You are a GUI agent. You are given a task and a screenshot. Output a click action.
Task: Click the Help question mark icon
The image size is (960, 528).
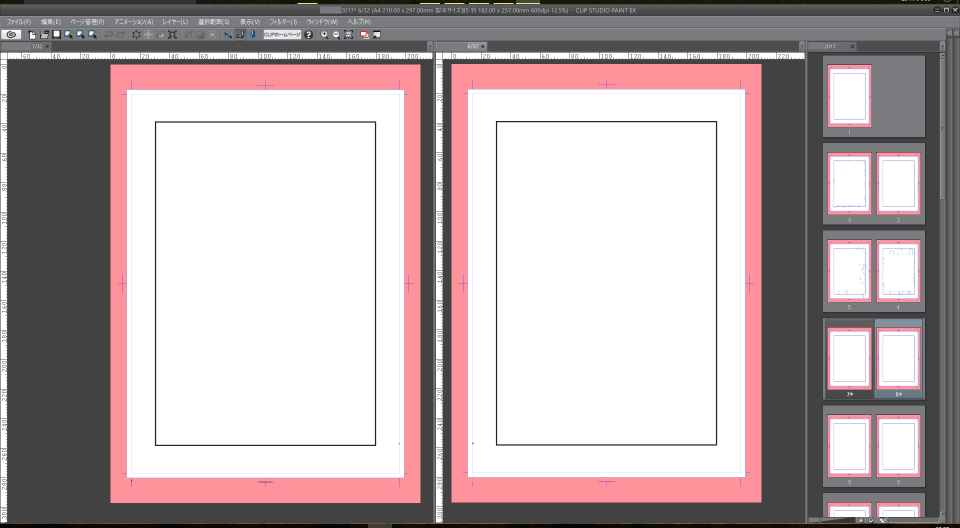[x=309, y=35]
